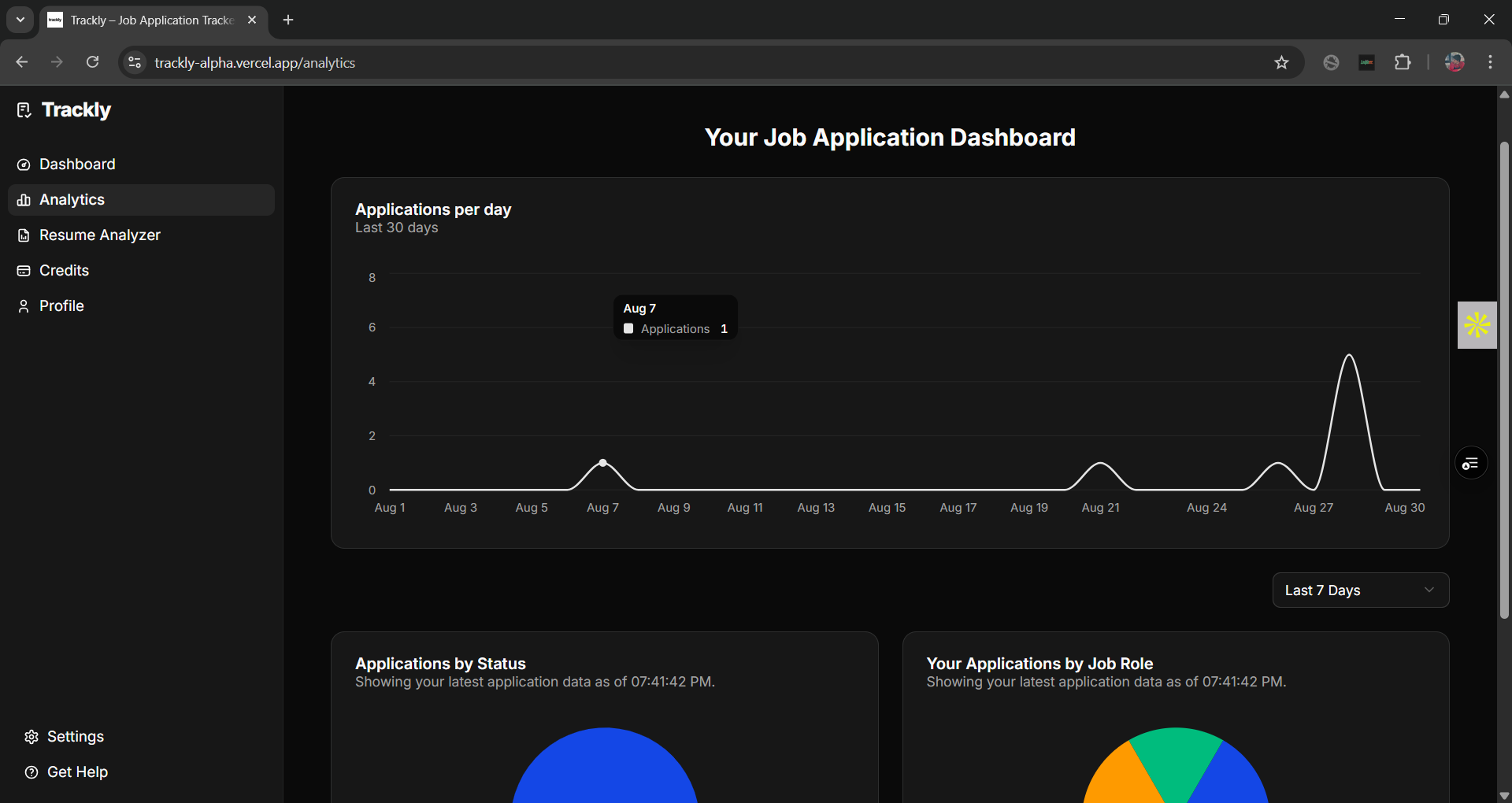
Task: Open the Chrome three-dot menu
Action: (x=1490, y=62)
